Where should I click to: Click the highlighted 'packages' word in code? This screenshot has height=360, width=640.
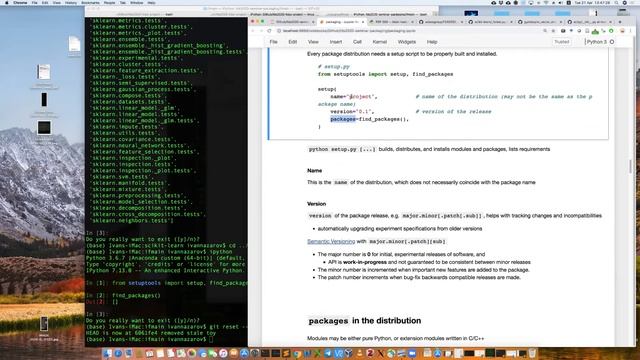click(343, 119)
